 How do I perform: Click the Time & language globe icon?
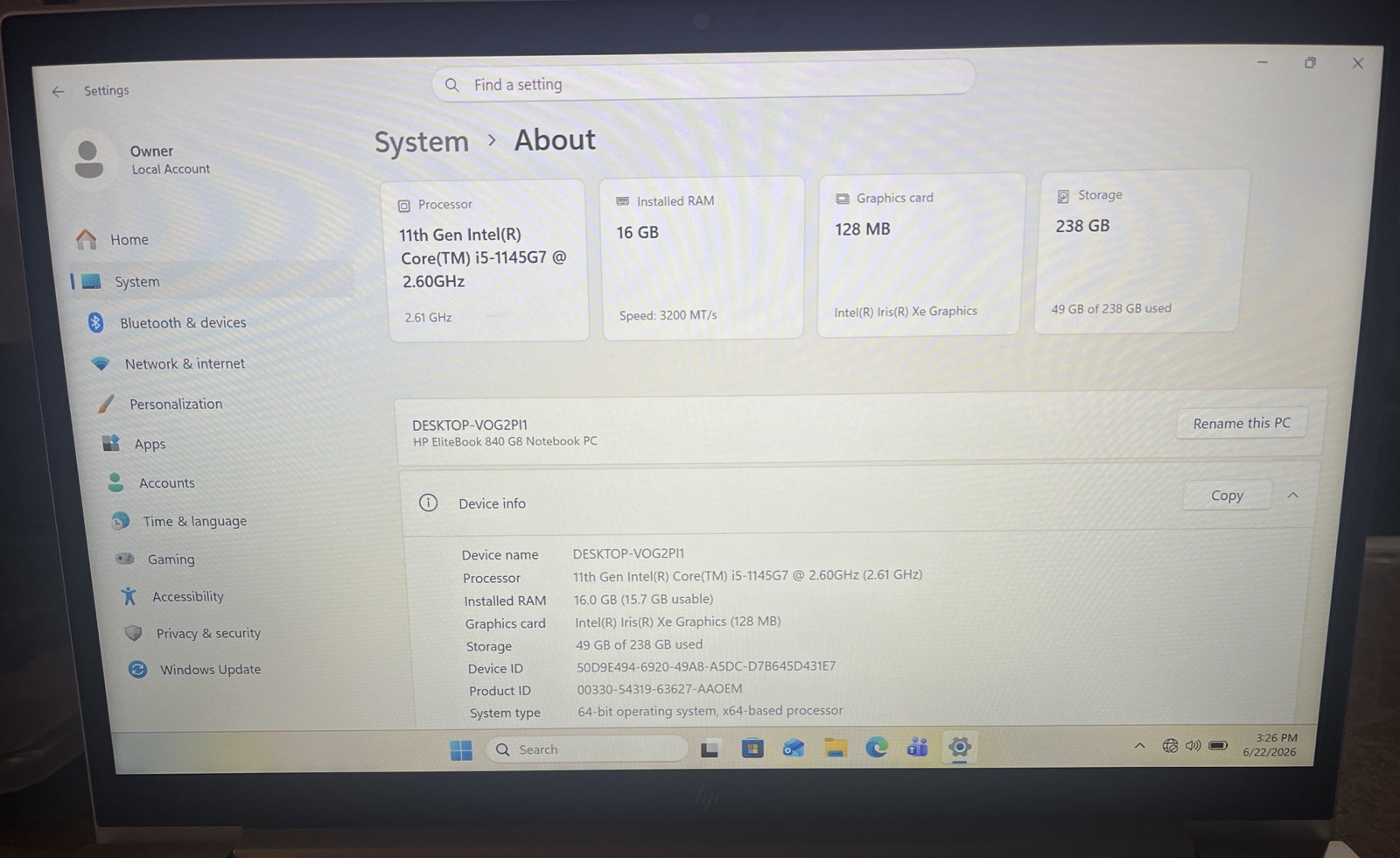click(121, 521)
